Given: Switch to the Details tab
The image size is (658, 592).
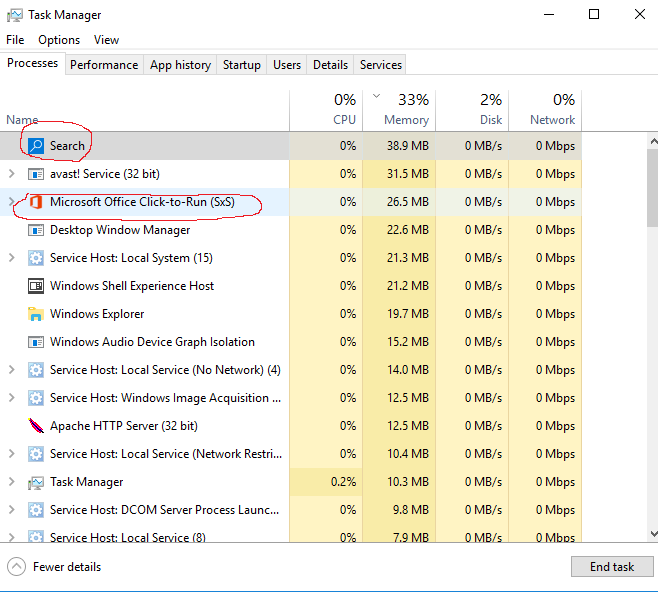Looking at the screenshot, I should (x=330, y=65).
